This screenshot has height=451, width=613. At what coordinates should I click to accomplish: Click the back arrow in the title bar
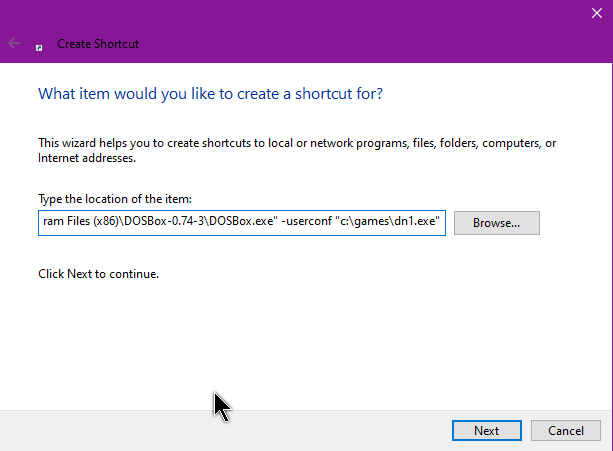coord(14,43)
